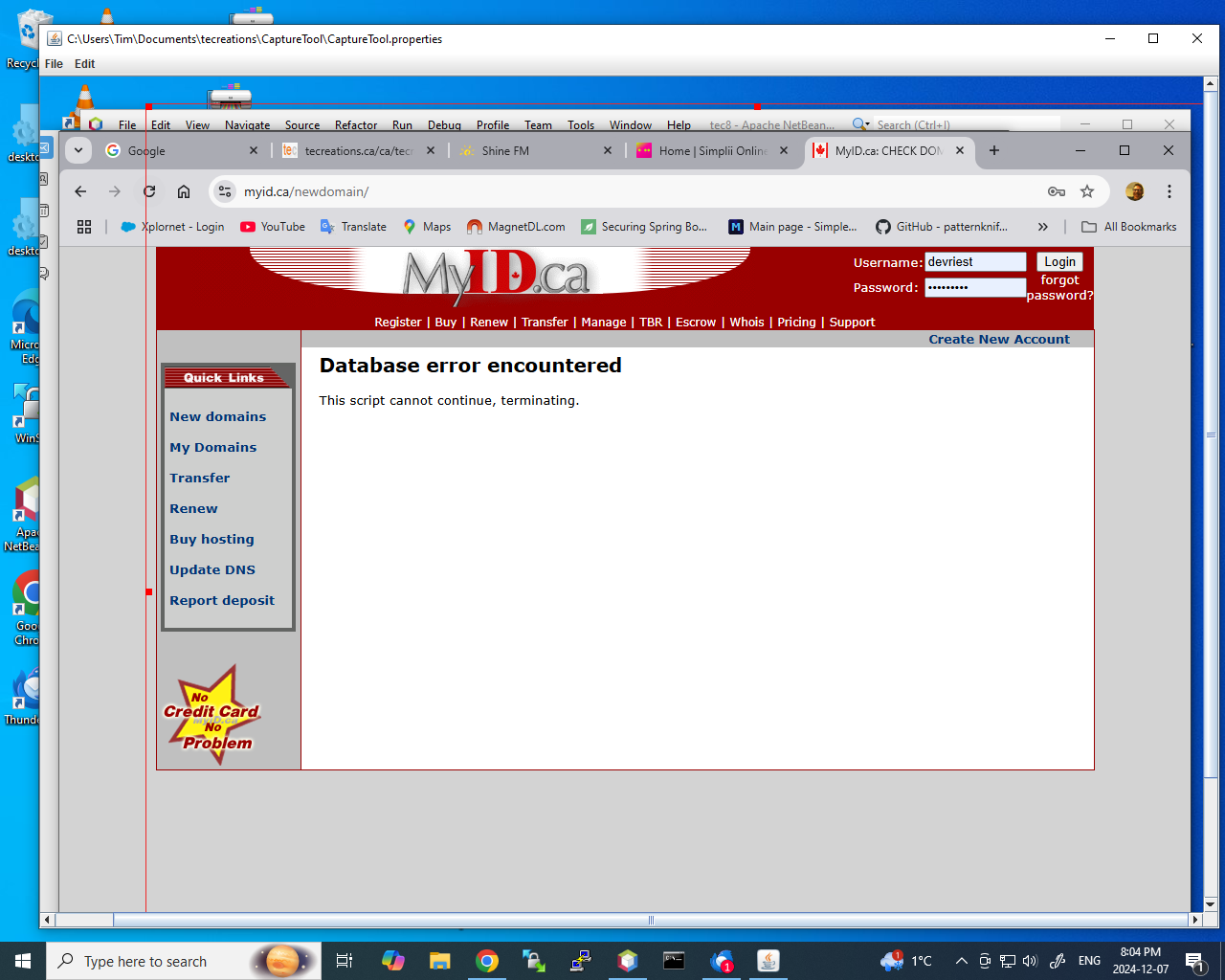The height and width of the screenshot is (980, 1225).
Task: Click the volume speaker tray icon
Action: coord(1030,961)
